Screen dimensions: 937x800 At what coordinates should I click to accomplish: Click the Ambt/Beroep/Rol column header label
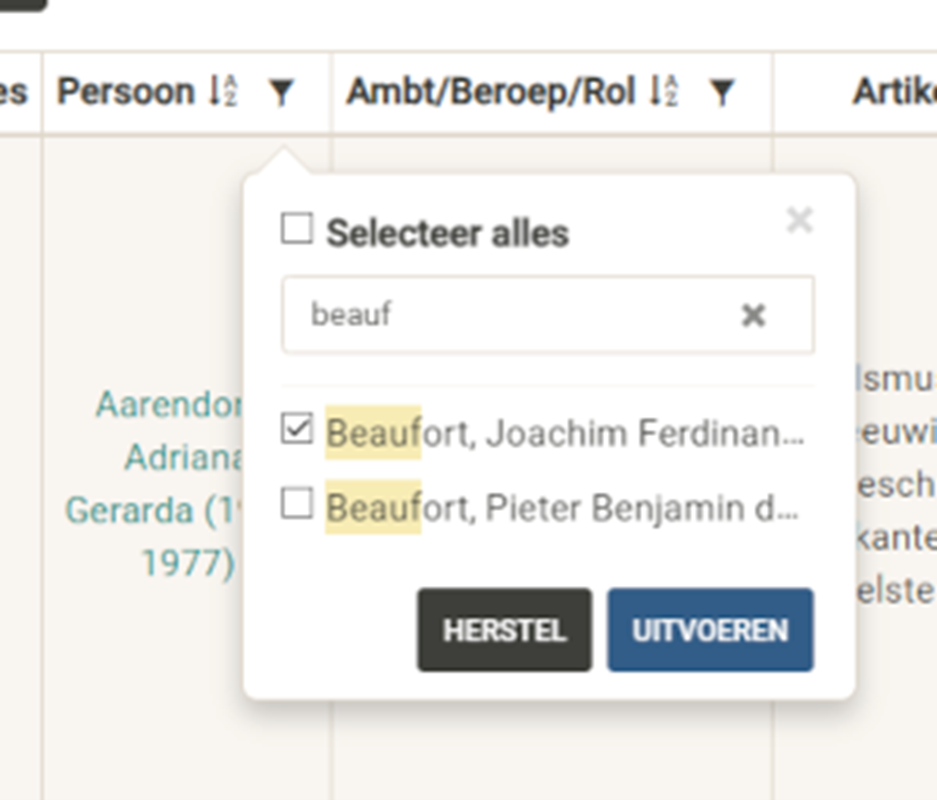point(491,93)
